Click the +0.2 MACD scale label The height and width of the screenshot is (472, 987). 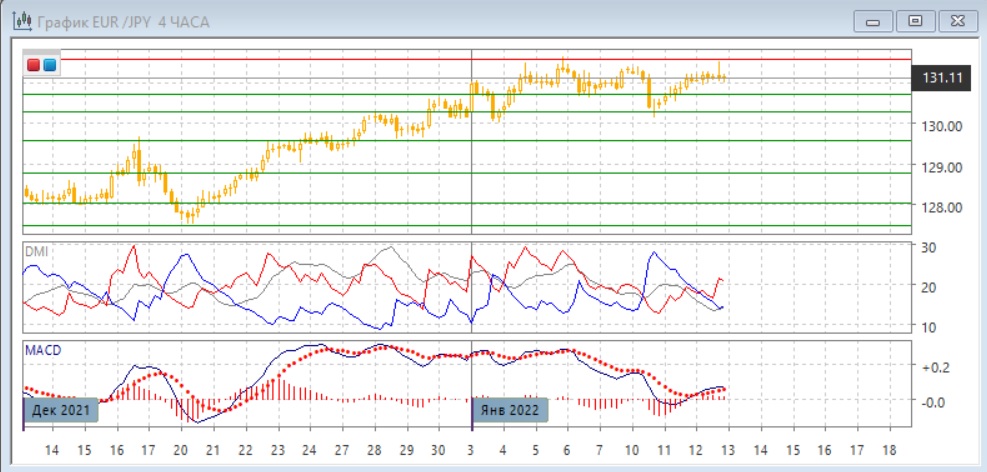(x=935, y=367)
